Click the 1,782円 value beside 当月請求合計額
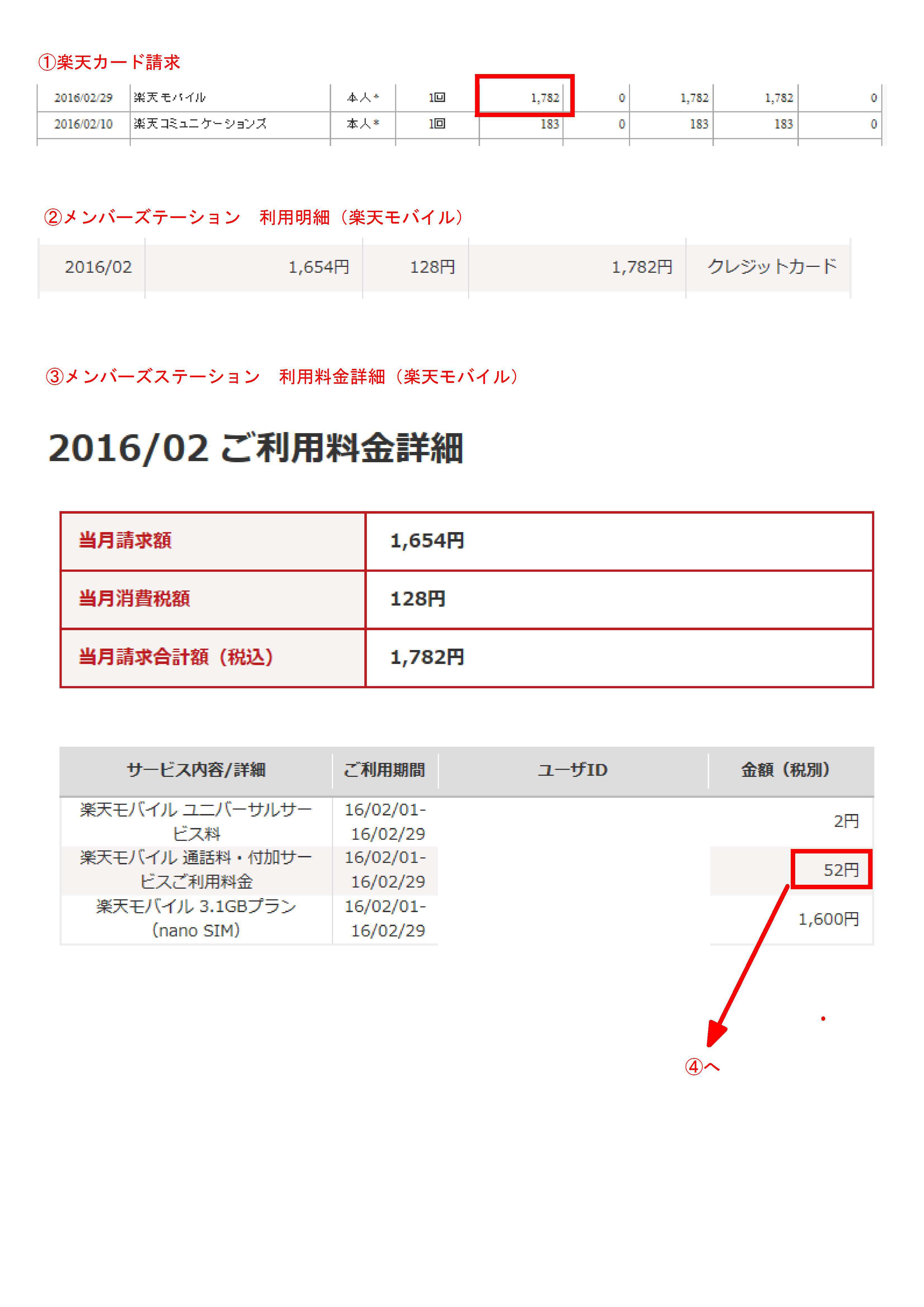Image resolution: width=924 pixels, height=1307 pixels. point(427,658)
